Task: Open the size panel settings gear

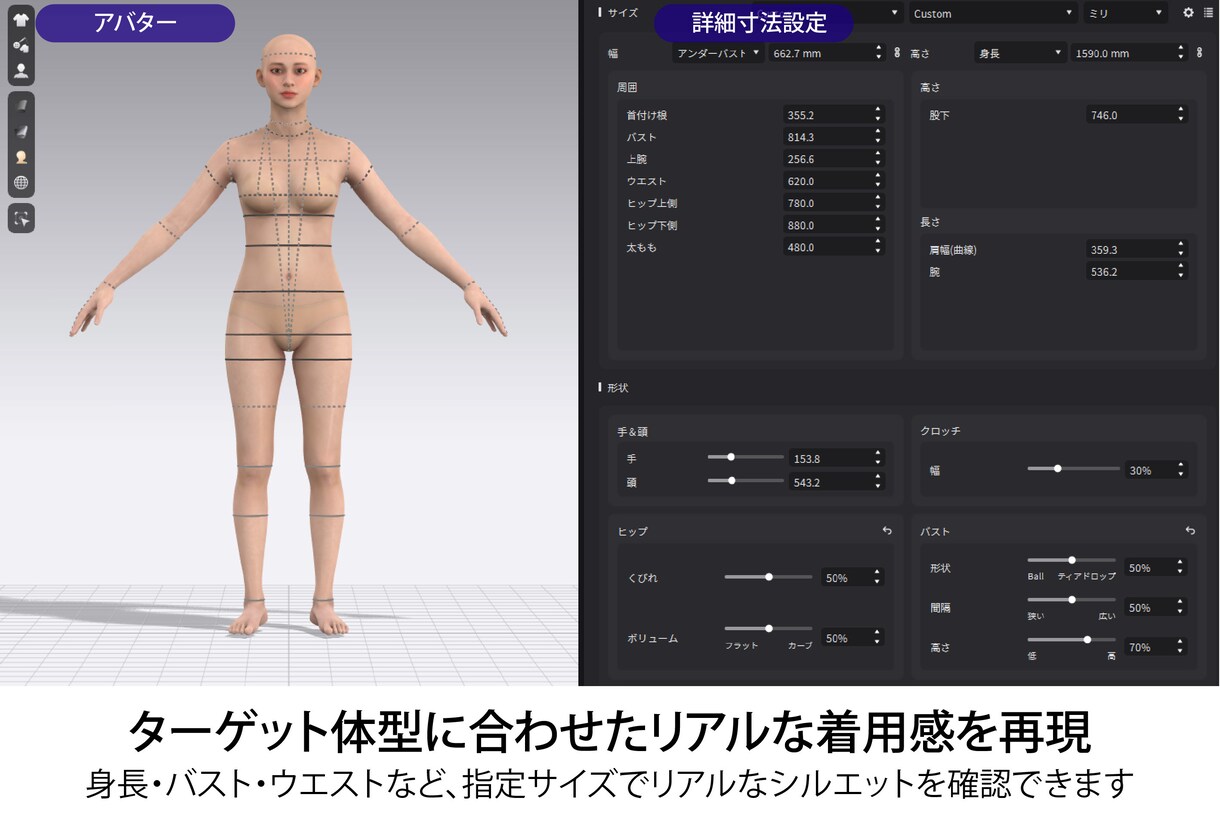Action: point(1188,13)
